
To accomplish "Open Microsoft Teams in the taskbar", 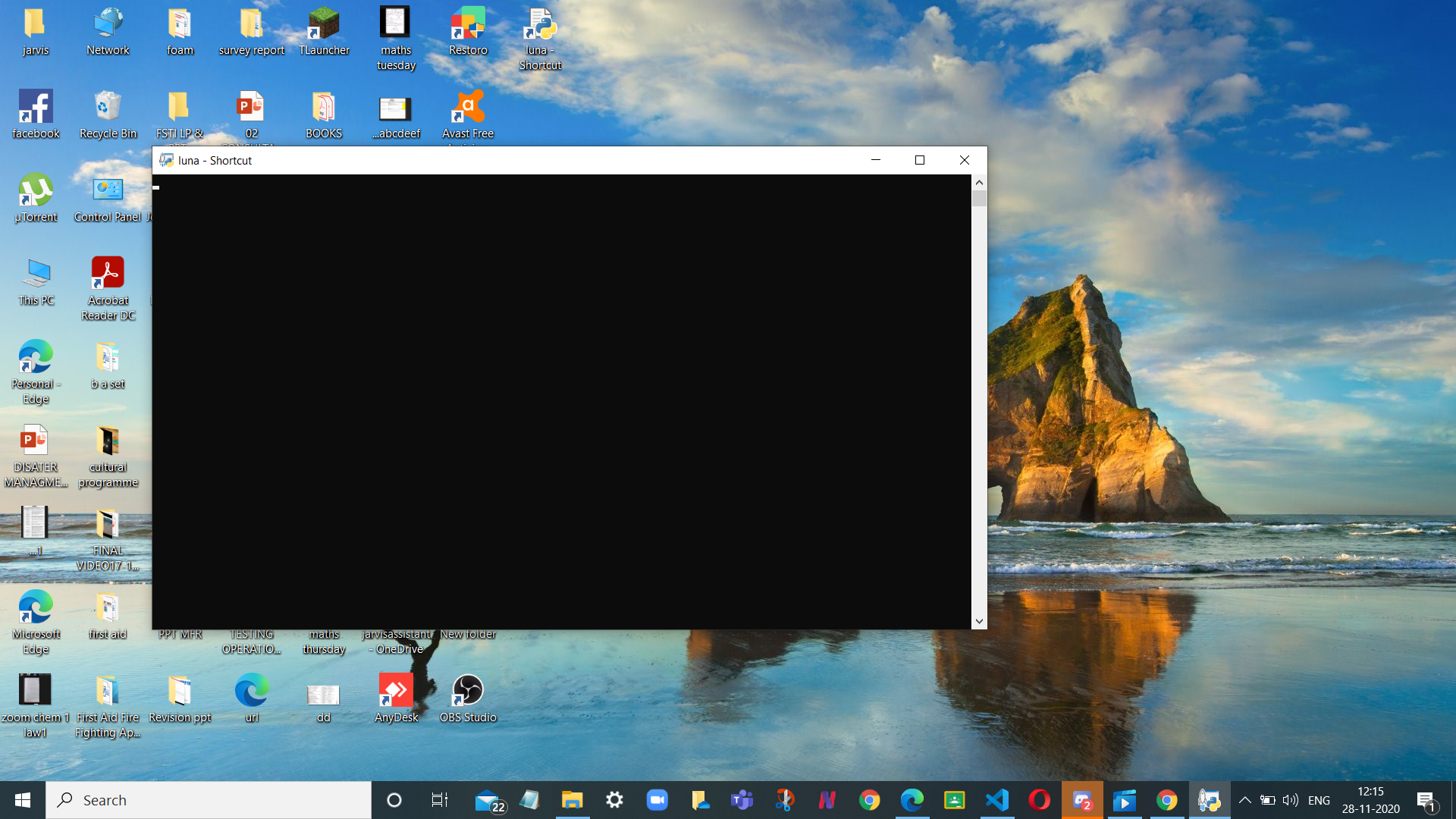I will pos(742,800).
